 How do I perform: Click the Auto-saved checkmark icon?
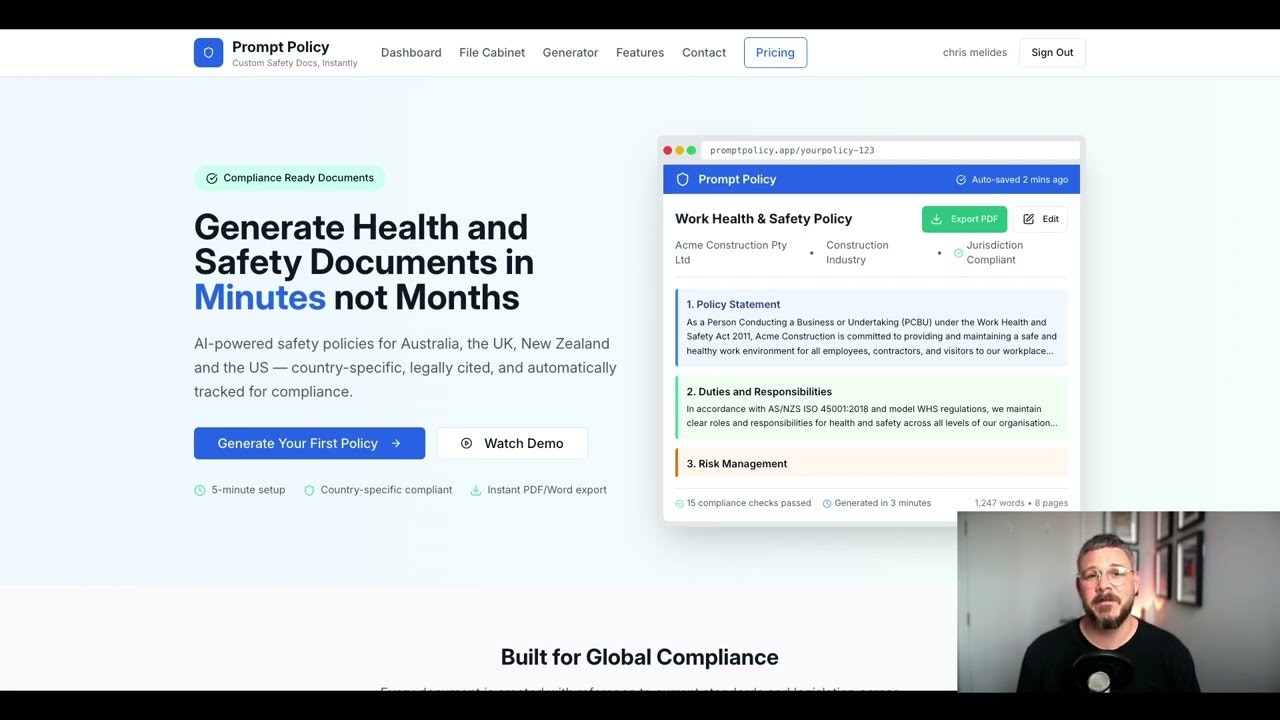[x=961, y=180]
